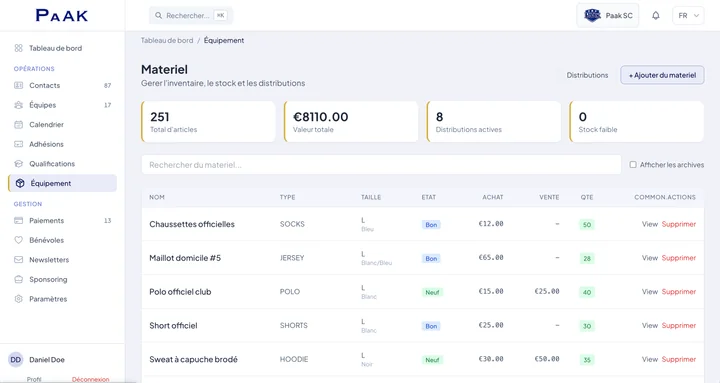Click the QTE column header
The image size is (720, 383).
click(x=587, y=197)
